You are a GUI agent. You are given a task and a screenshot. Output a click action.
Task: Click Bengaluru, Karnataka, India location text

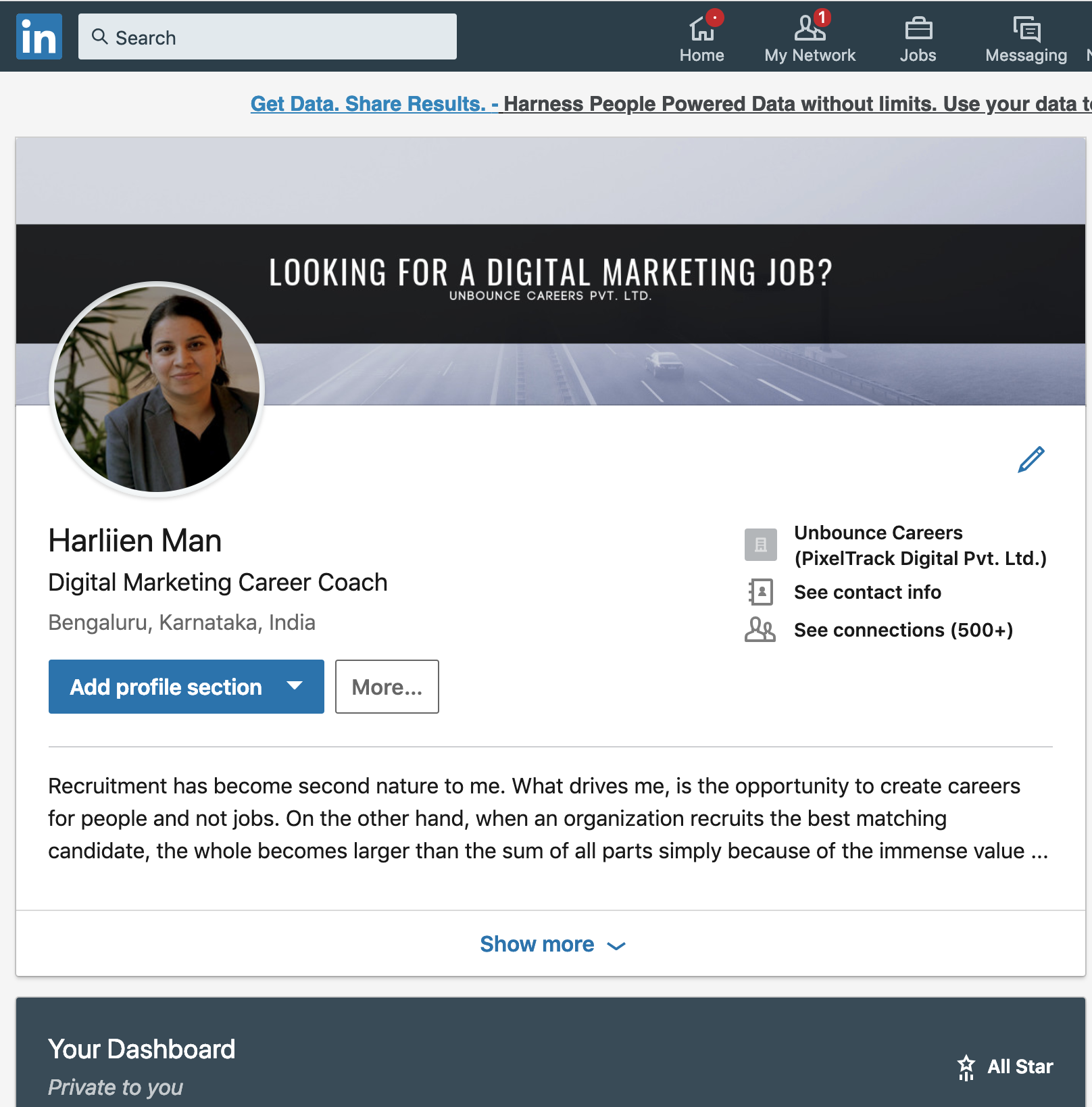[182, 622]
